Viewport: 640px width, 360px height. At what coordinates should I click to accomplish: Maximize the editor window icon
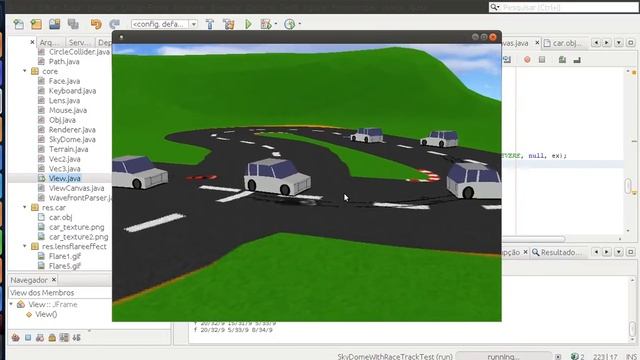point(631,43)
